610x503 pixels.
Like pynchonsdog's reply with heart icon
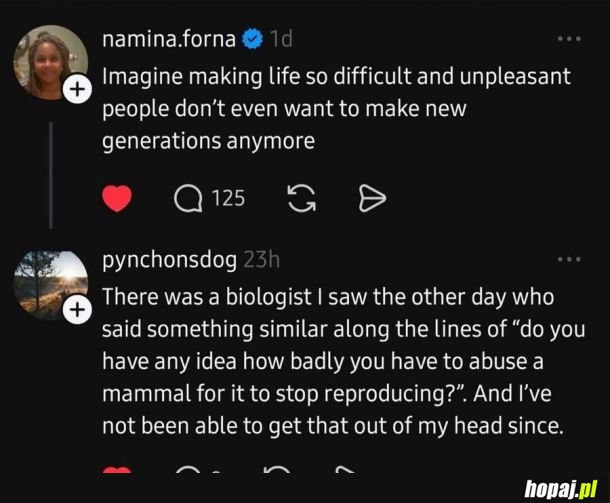117,469
